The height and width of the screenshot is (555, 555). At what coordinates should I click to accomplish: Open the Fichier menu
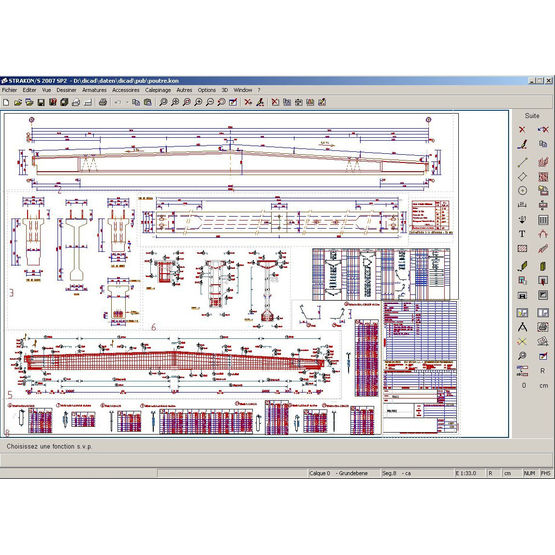pos(10,90)
